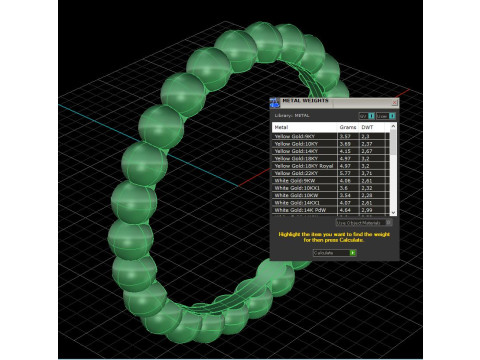Click the Calculate button
The height and width of the screenshot is (360, 480).
(334, 253)
